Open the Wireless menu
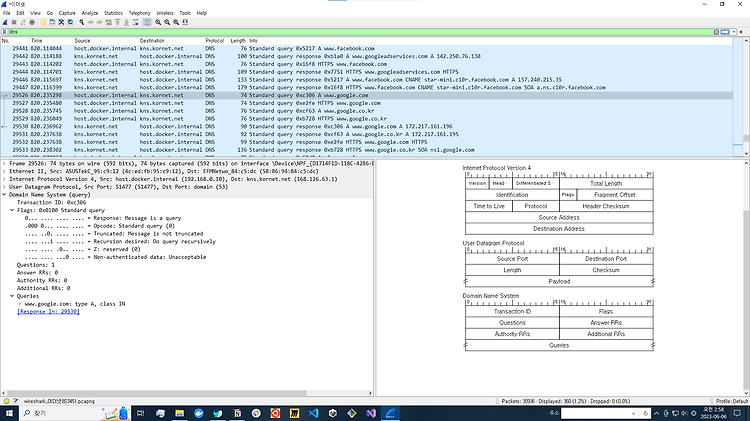 pos(165,13)
